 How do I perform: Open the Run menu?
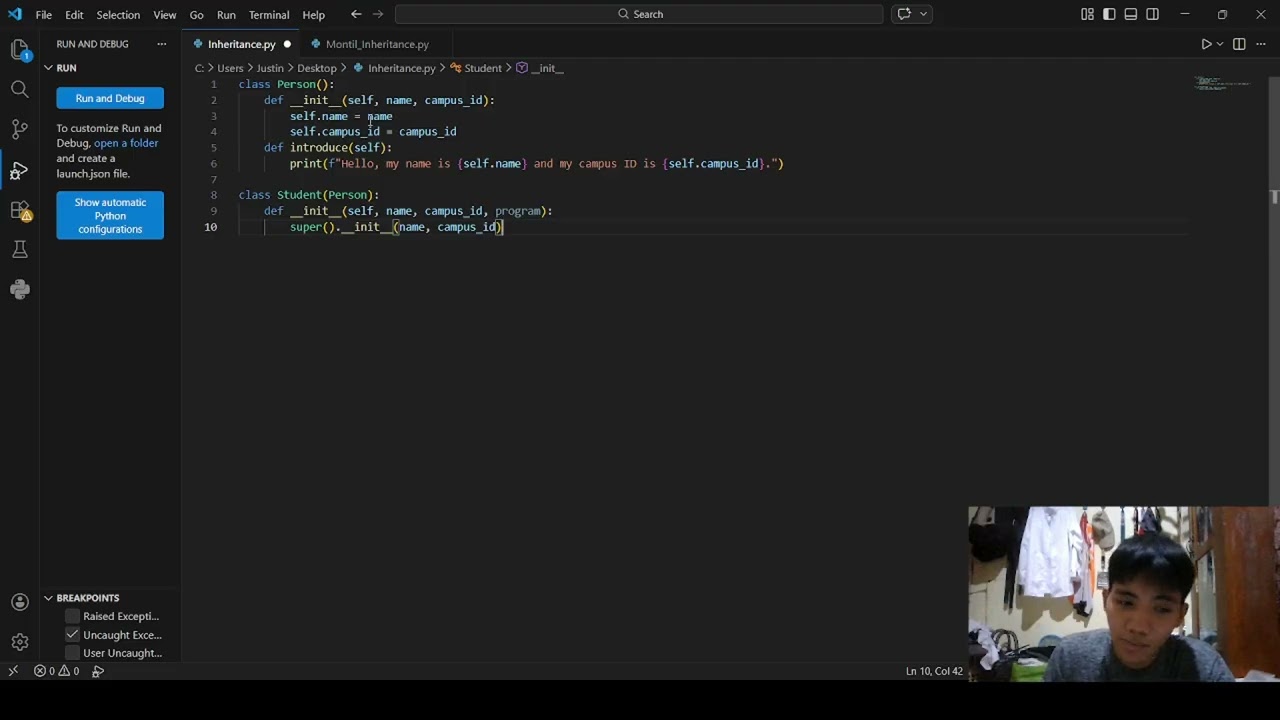pyautogui.click(x=226, y=14)
